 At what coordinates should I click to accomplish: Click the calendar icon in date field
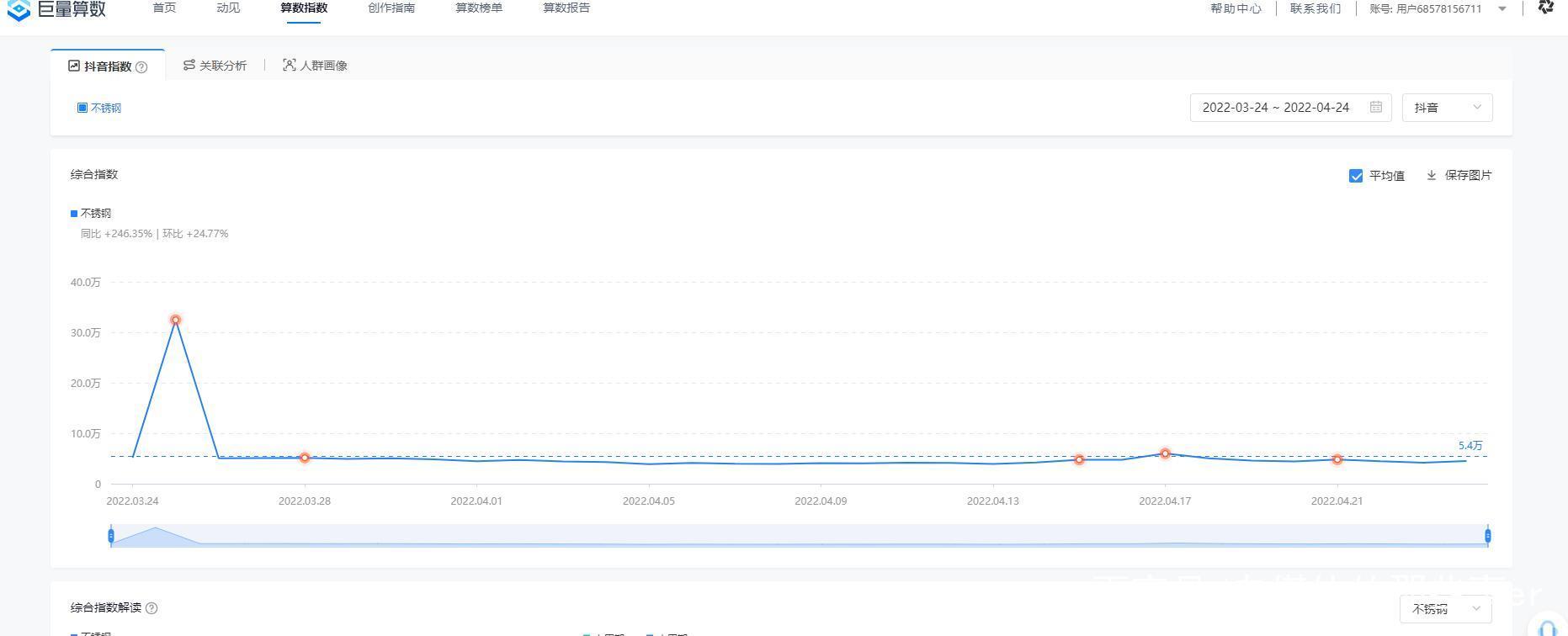click(x=1376, y=107)
